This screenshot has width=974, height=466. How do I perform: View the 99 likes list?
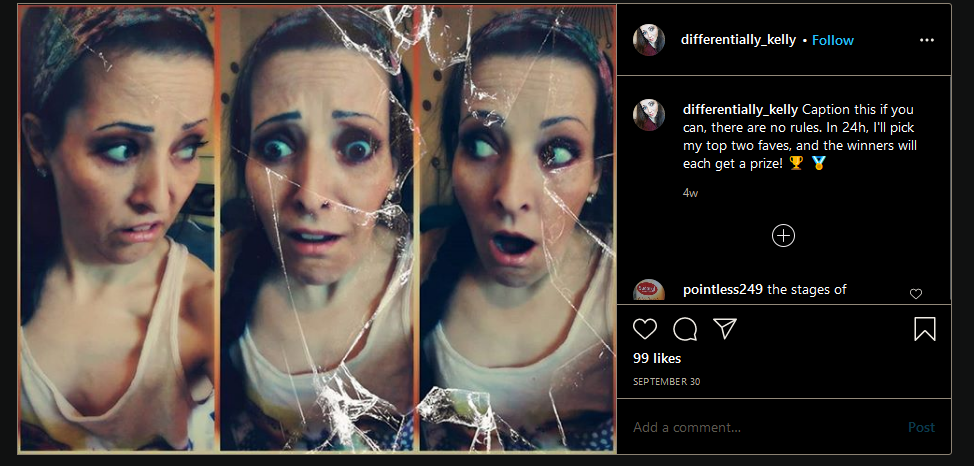[657, 359]
